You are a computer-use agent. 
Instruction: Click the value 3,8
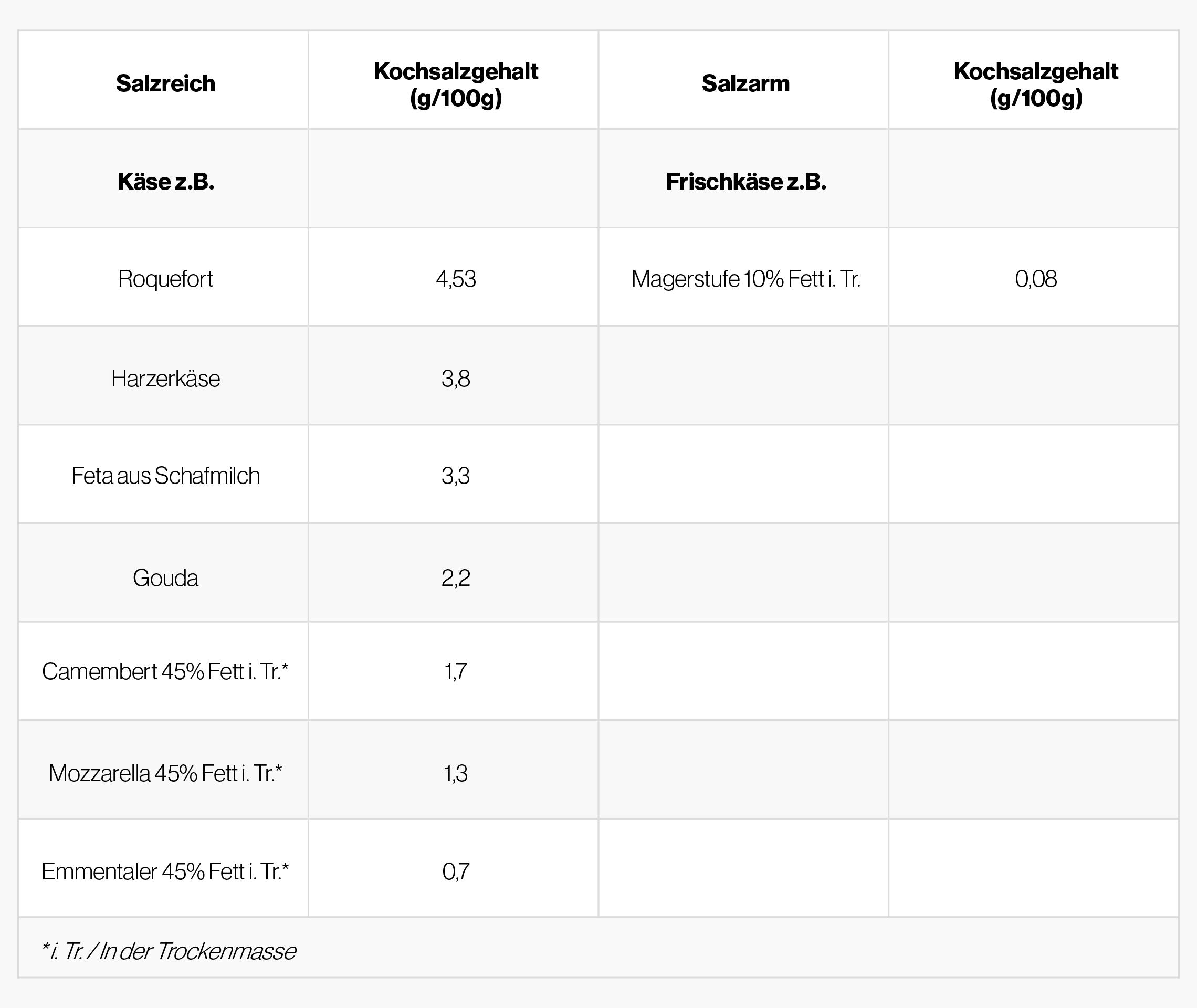[x=455, y=379]
